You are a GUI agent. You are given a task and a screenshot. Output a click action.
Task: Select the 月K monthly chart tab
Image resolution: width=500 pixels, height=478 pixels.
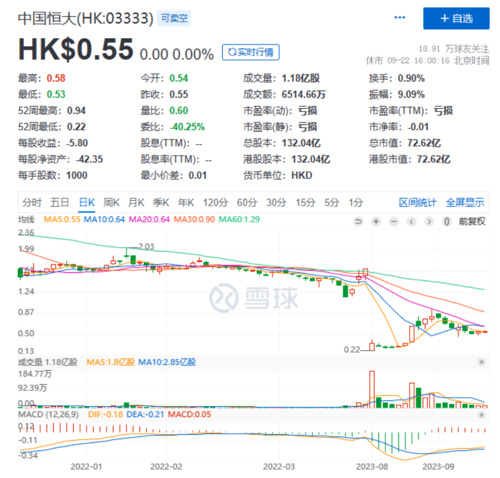(x=136, y=202)
